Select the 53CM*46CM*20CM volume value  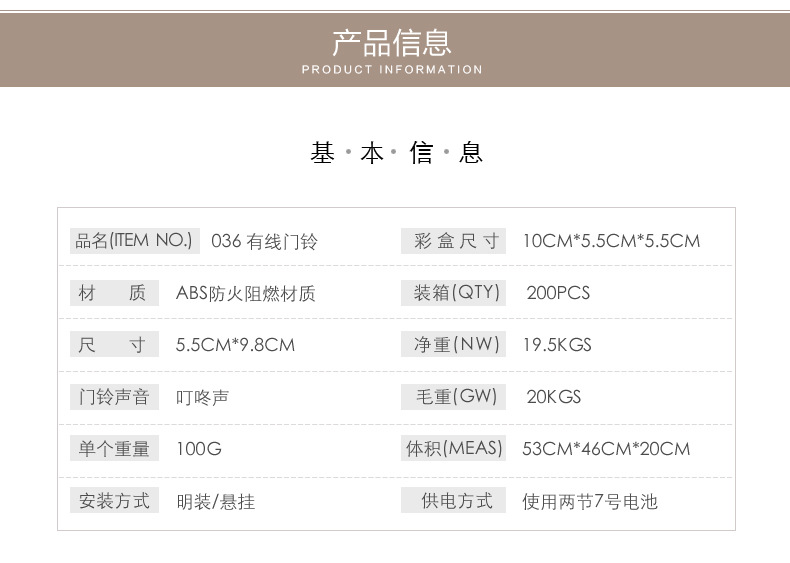point(606,449)
